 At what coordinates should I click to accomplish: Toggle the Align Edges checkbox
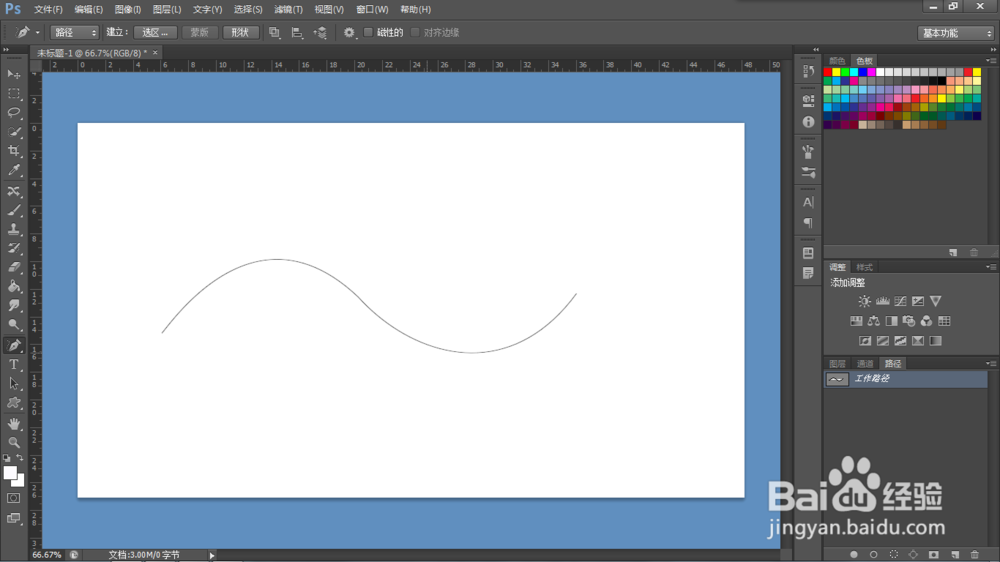pos(415,33)
